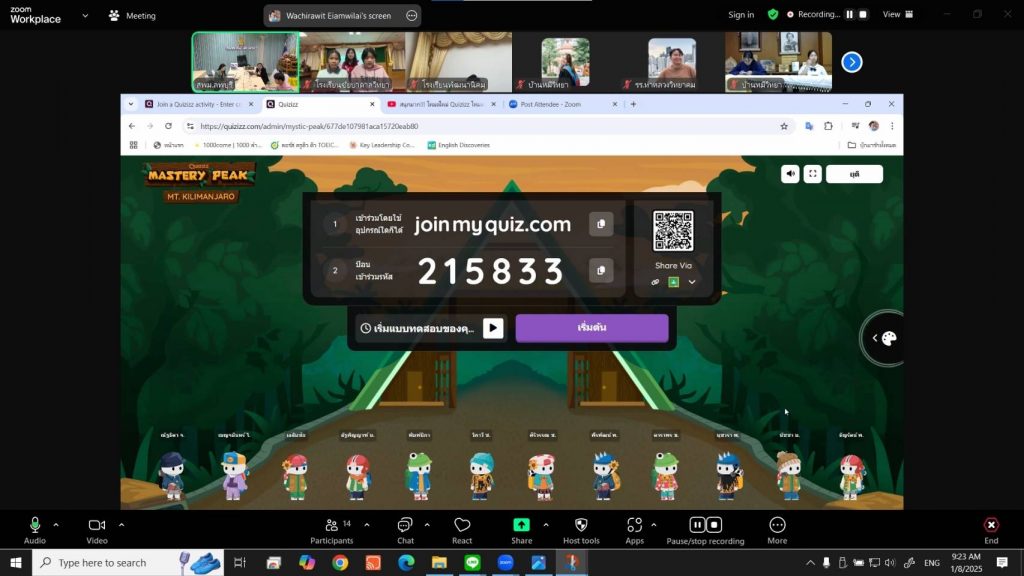Switch to the YouTube browser tab
The height and width of the screenshot is (576, 1024).
click(441, 104)
